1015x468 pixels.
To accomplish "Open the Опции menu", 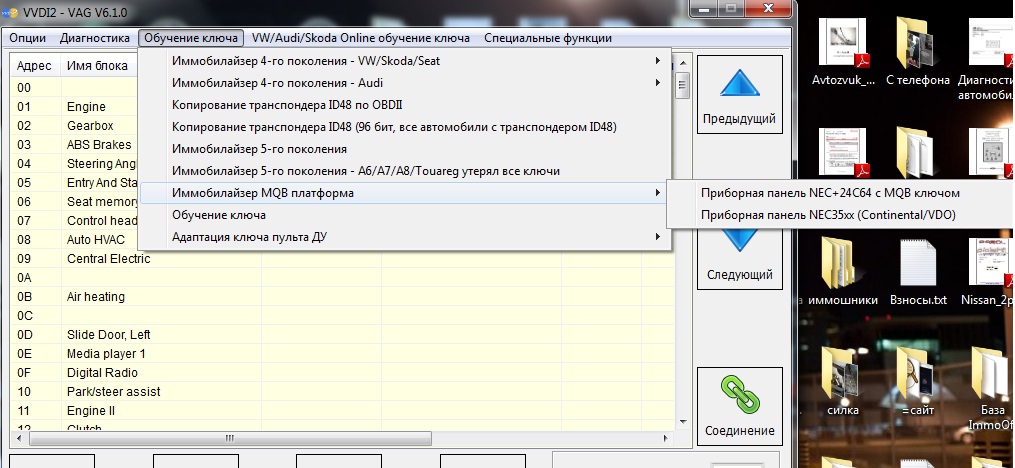I will tap(27, 38).
